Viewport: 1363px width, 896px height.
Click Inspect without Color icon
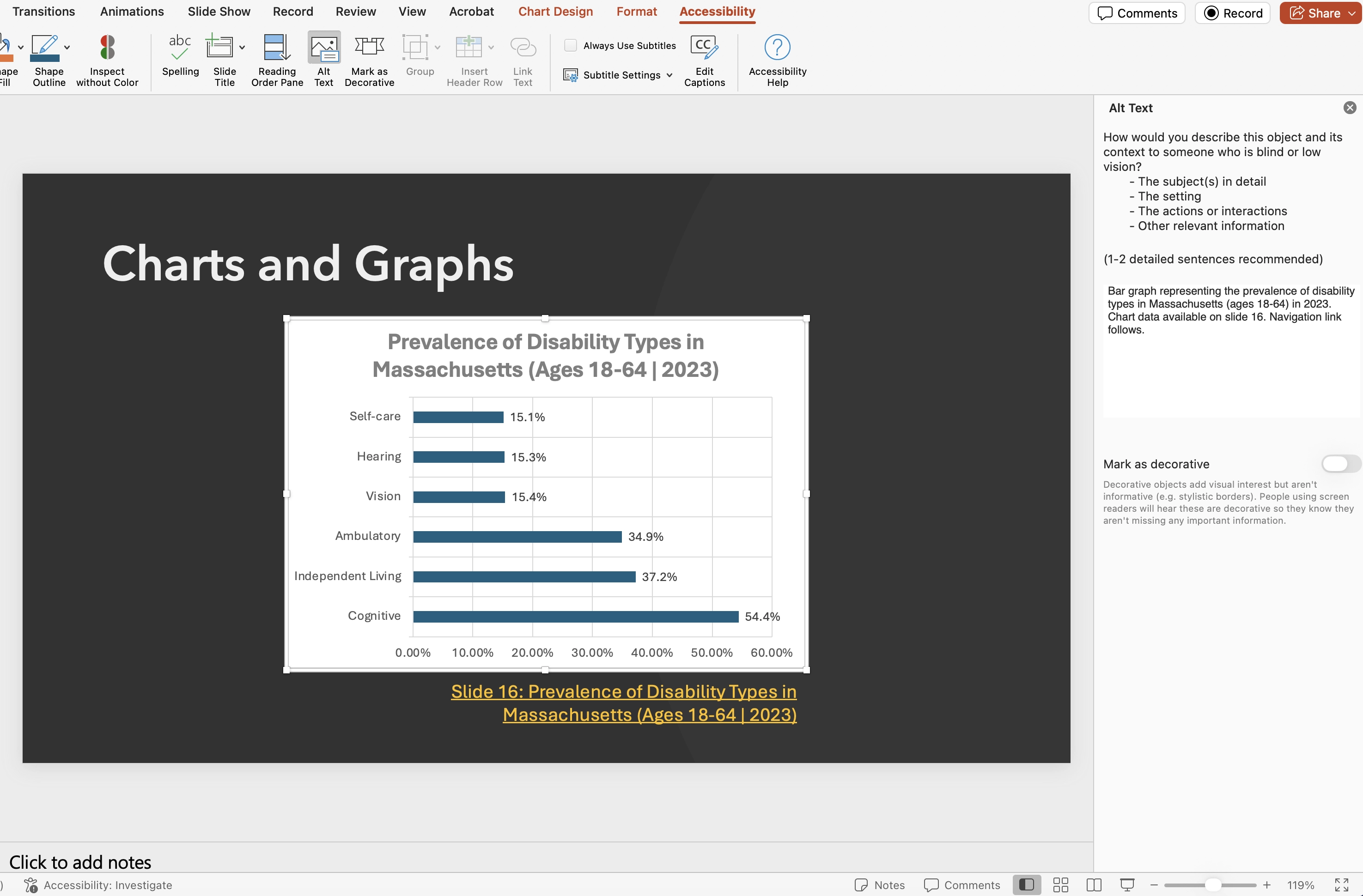pos(107,48)
